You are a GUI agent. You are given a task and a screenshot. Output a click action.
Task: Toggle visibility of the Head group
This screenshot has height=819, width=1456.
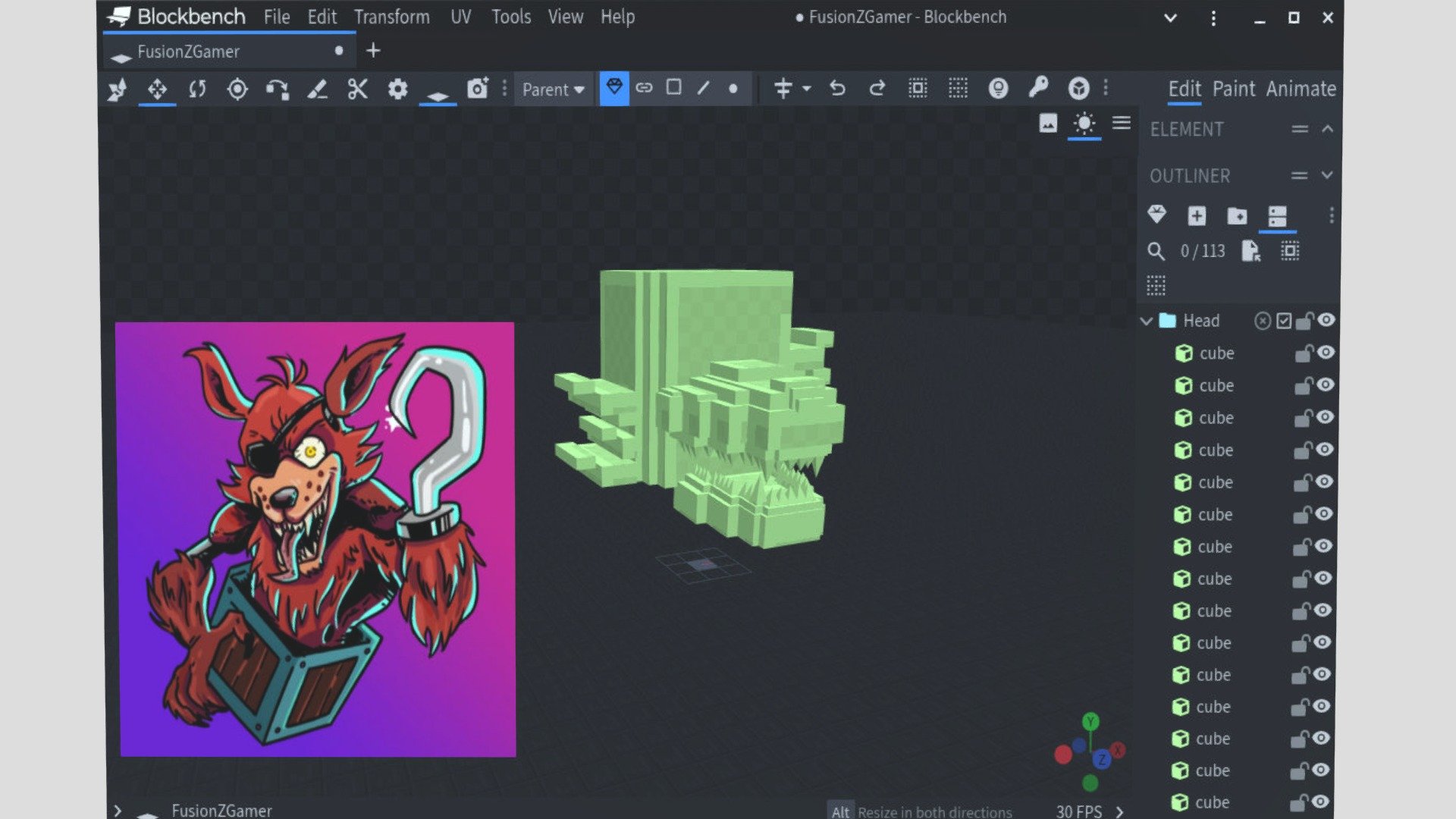1326,320
